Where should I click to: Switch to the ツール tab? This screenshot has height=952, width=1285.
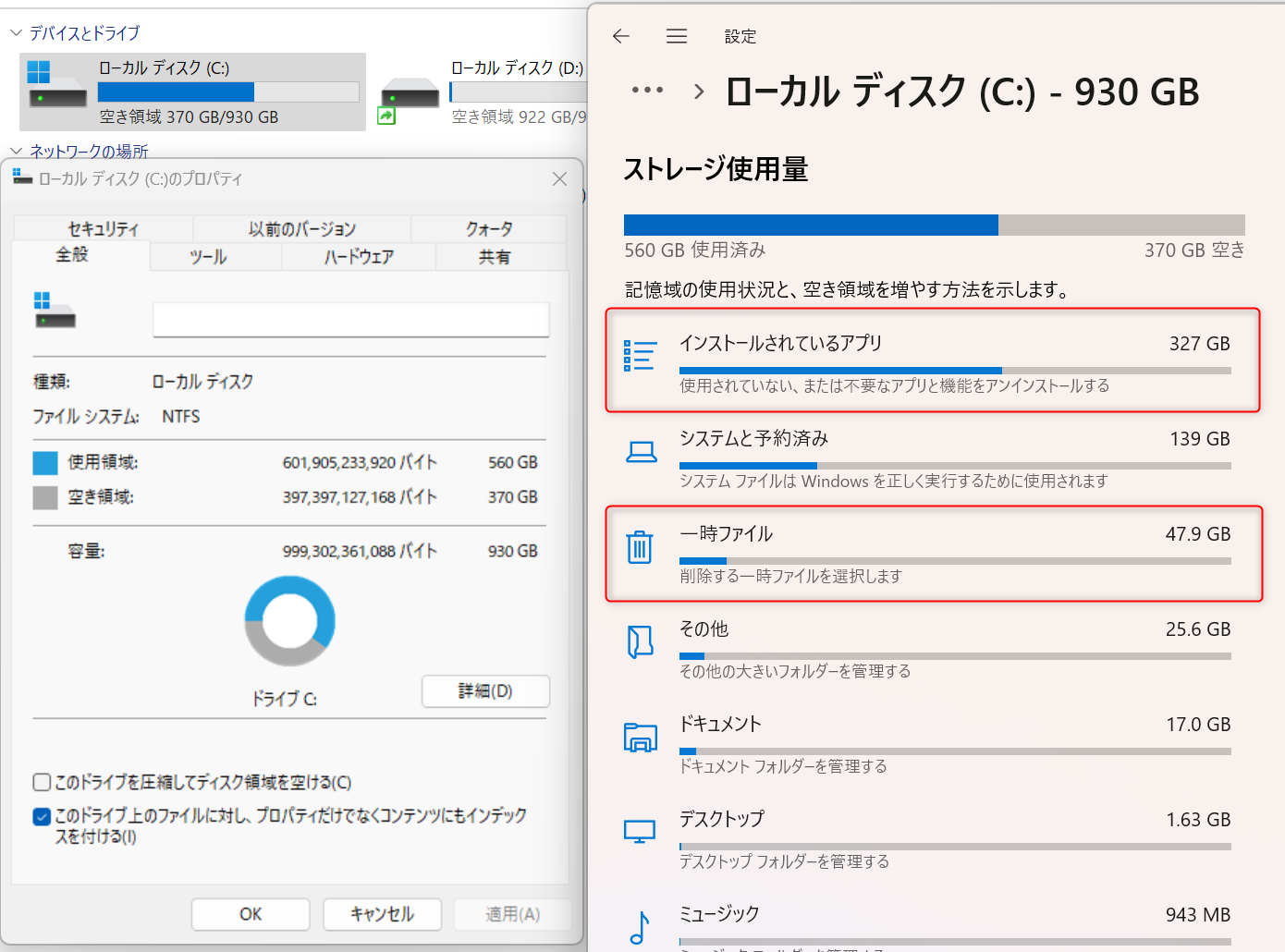coord(209,257)
